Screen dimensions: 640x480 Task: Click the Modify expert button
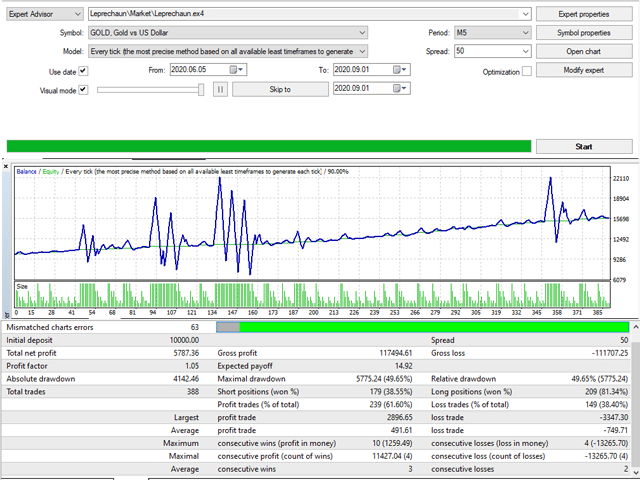click(x=586, y=69)
